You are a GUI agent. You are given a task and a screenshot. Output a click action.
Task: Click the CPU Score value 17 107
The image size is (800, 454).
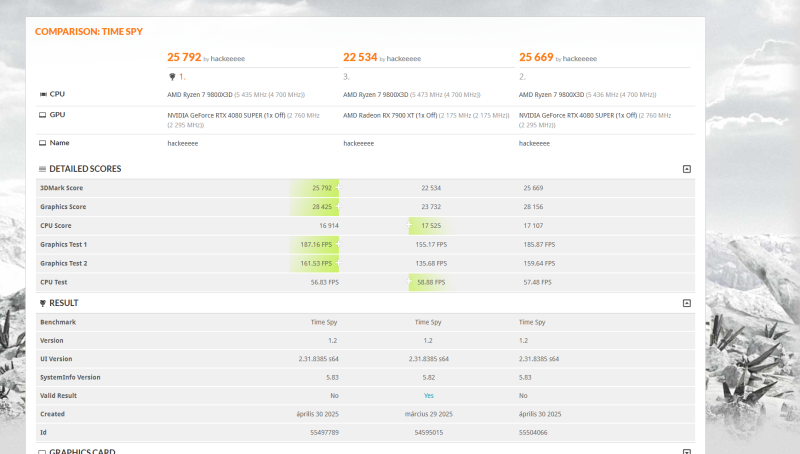(533, 225)
